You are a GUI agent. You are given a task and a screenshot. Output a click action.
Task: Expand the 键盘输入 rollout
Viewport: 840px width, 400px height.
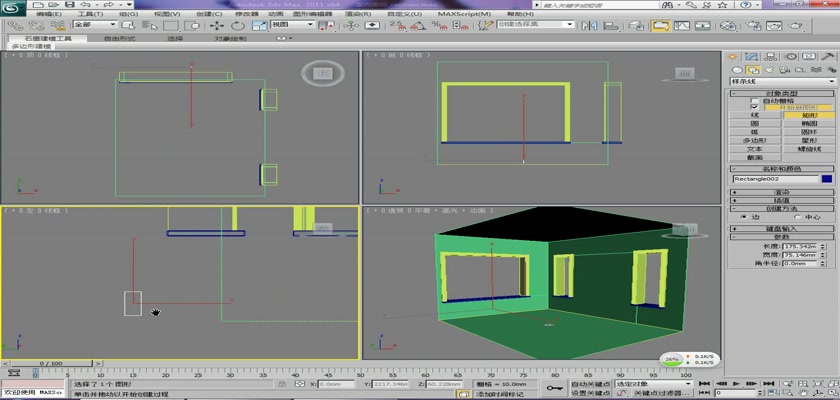pyautogui.click(x=782, y=229)
